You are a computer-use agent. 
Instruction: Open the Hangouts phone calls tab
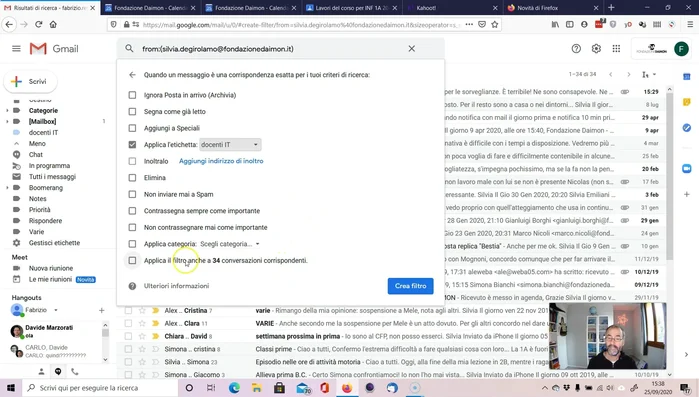75,371
